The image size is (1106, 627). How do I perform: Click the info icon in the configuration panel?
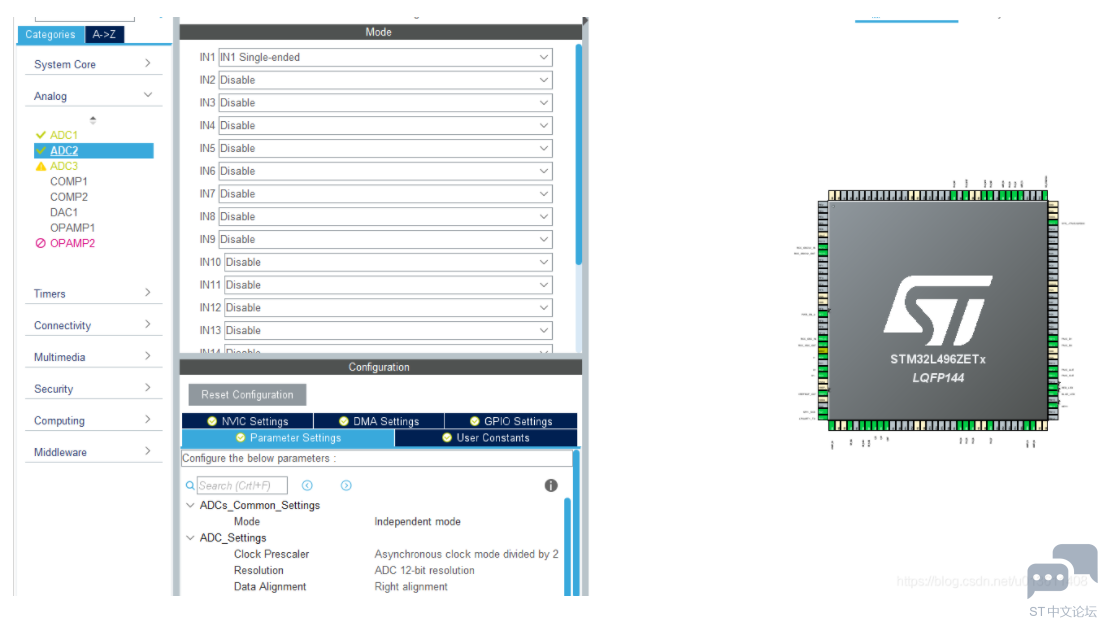[551, 485]
